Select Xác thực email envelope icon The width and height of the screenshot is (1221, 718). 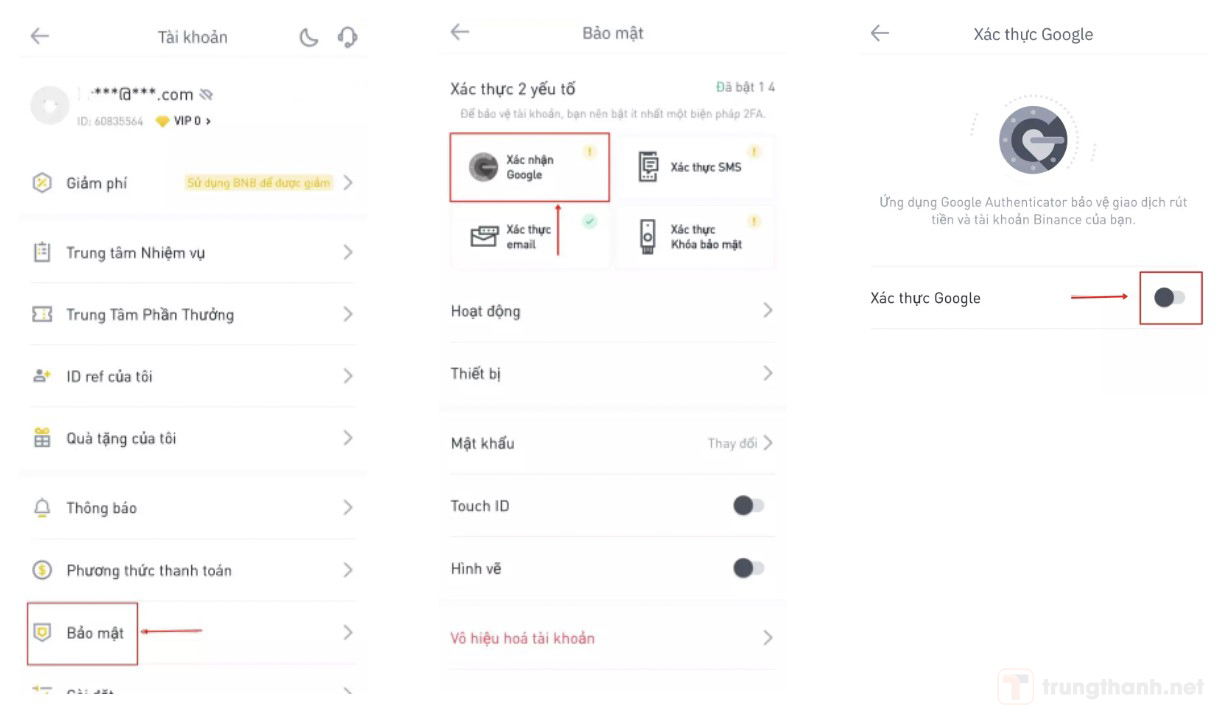(x=484, y=236)
